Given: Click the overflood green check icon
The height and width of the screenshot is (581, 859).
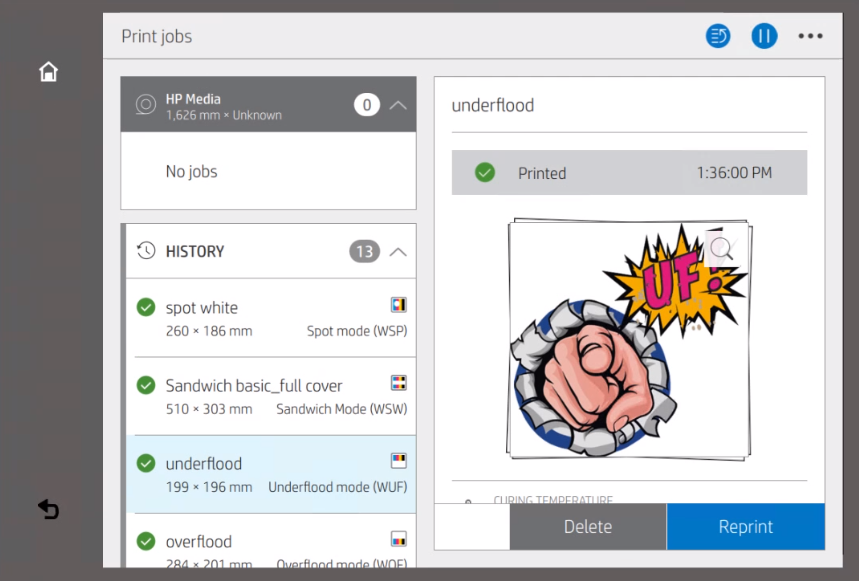Looking at the screenshot, I should [146, 541].
